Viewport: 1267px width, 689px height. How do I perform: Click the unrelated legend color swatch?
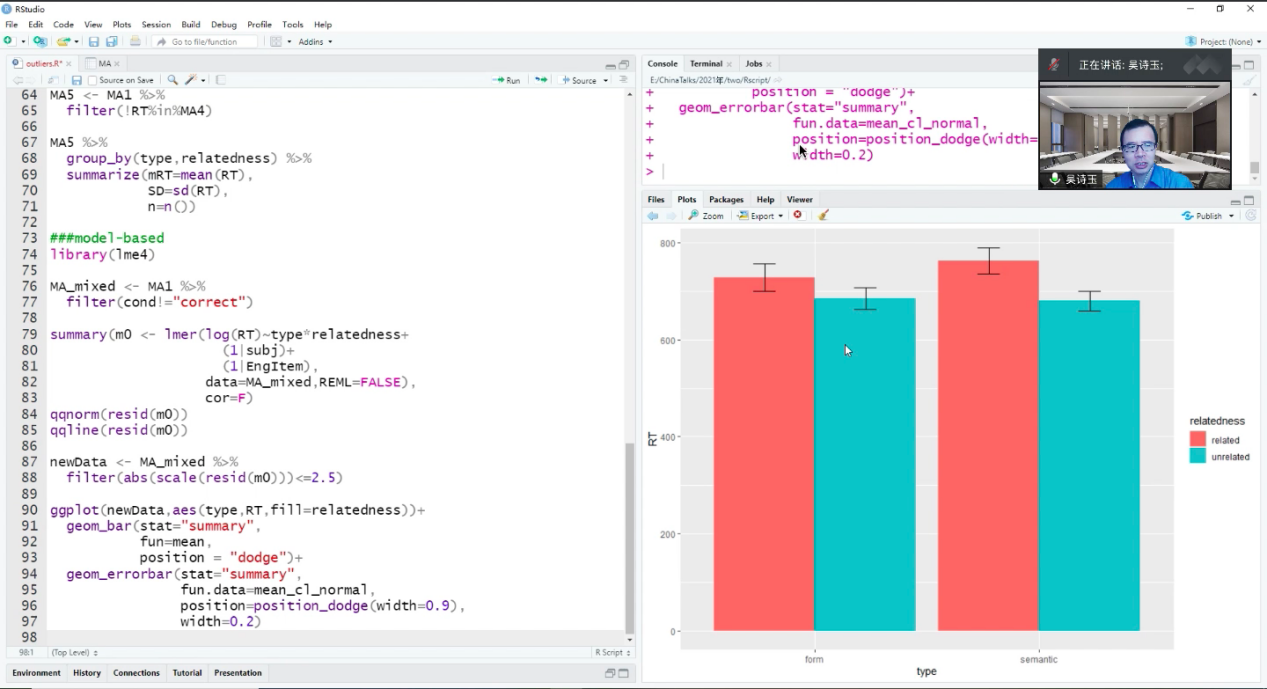click(x=1197, y=456)
